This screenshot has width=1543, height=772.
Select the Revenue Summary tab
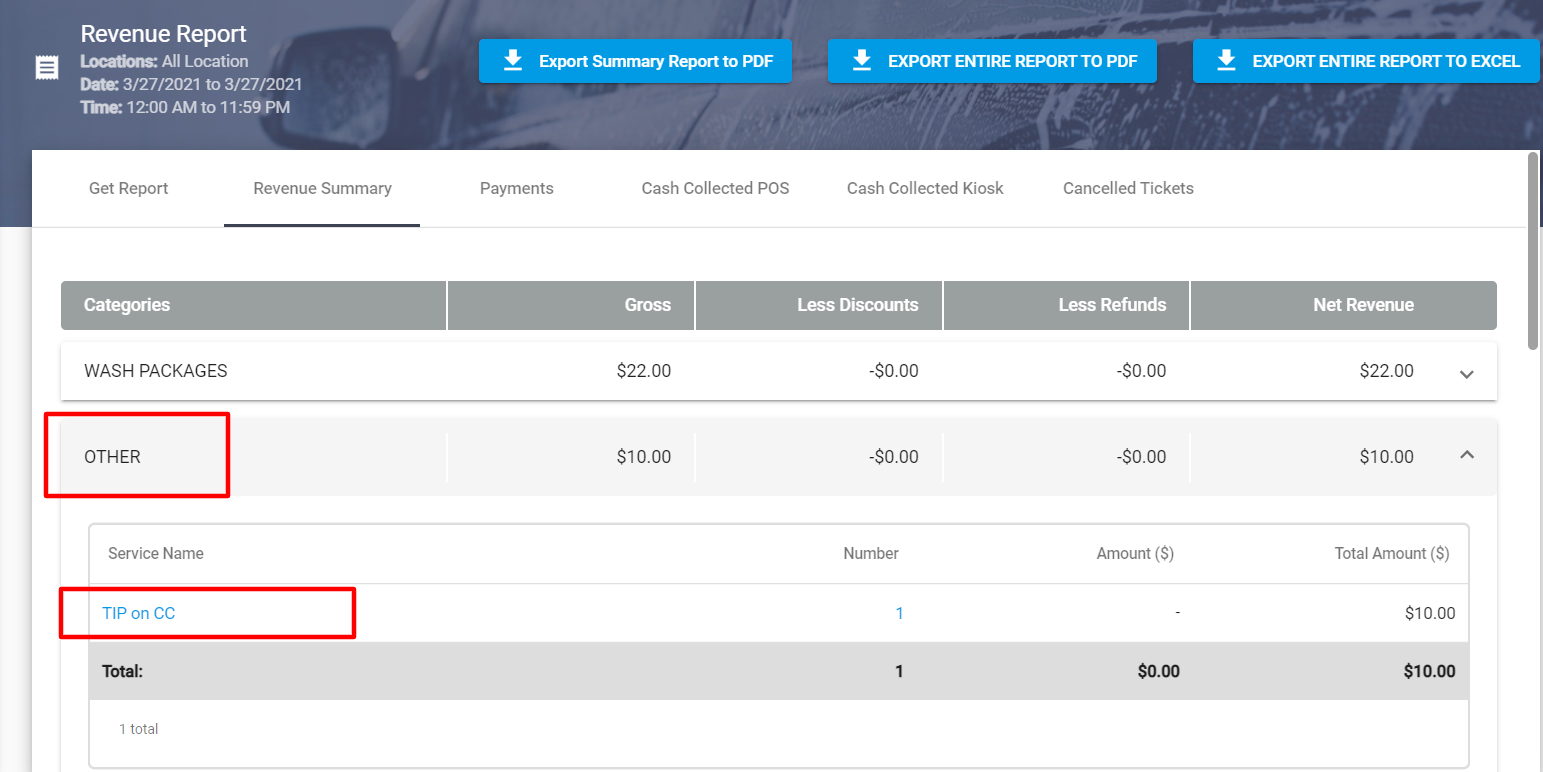[x=322, y=188]
